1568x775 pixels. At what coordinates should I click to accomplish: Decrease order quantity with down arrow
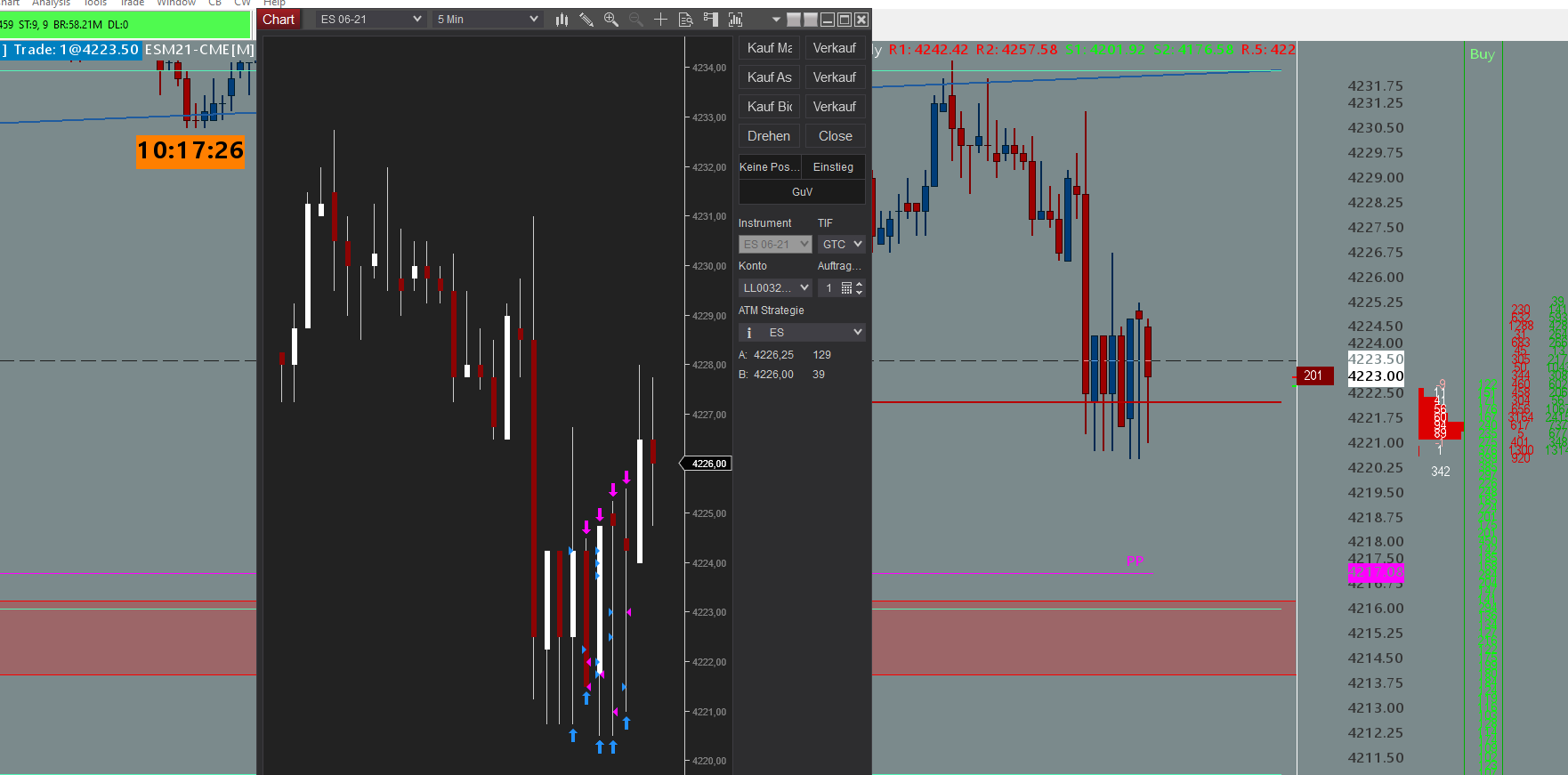pos(860,293)
